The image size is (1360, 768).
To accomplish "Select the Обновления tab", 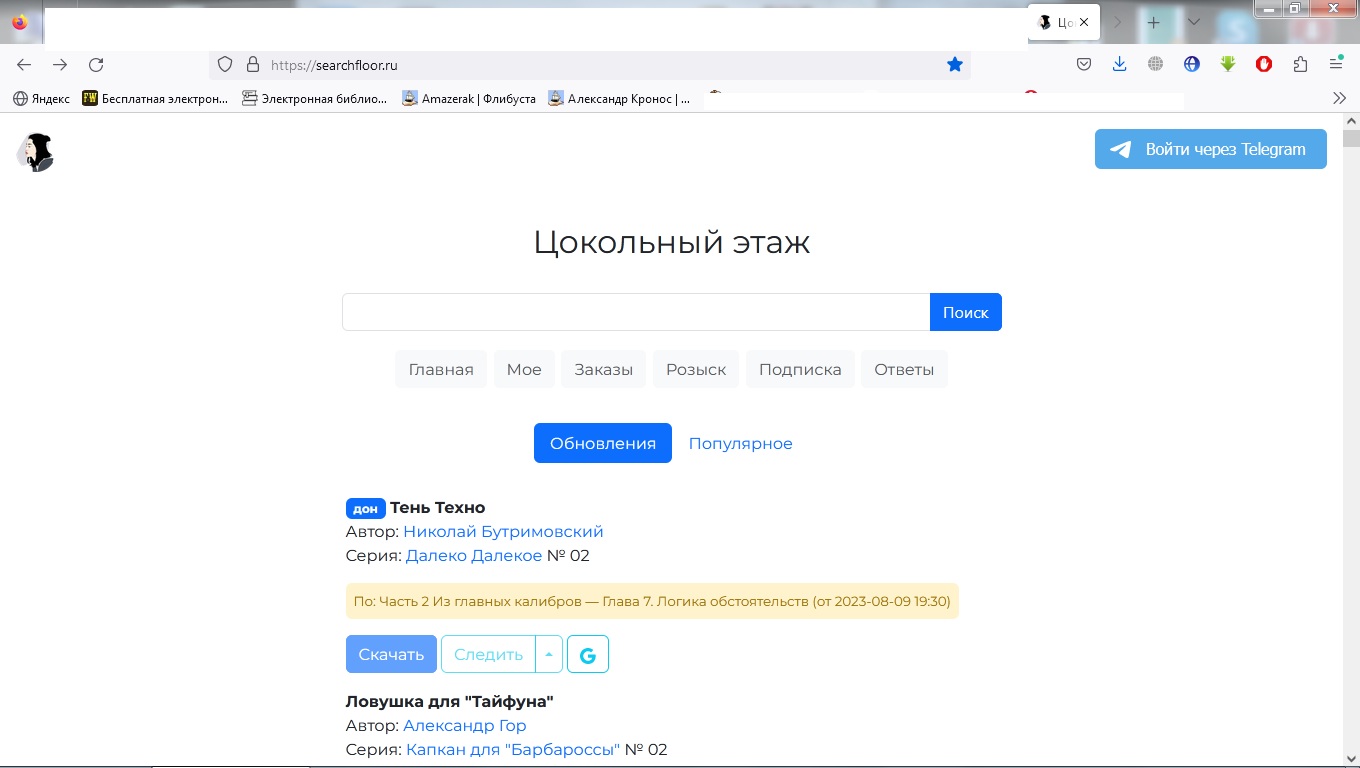I will tap(603, 443).
